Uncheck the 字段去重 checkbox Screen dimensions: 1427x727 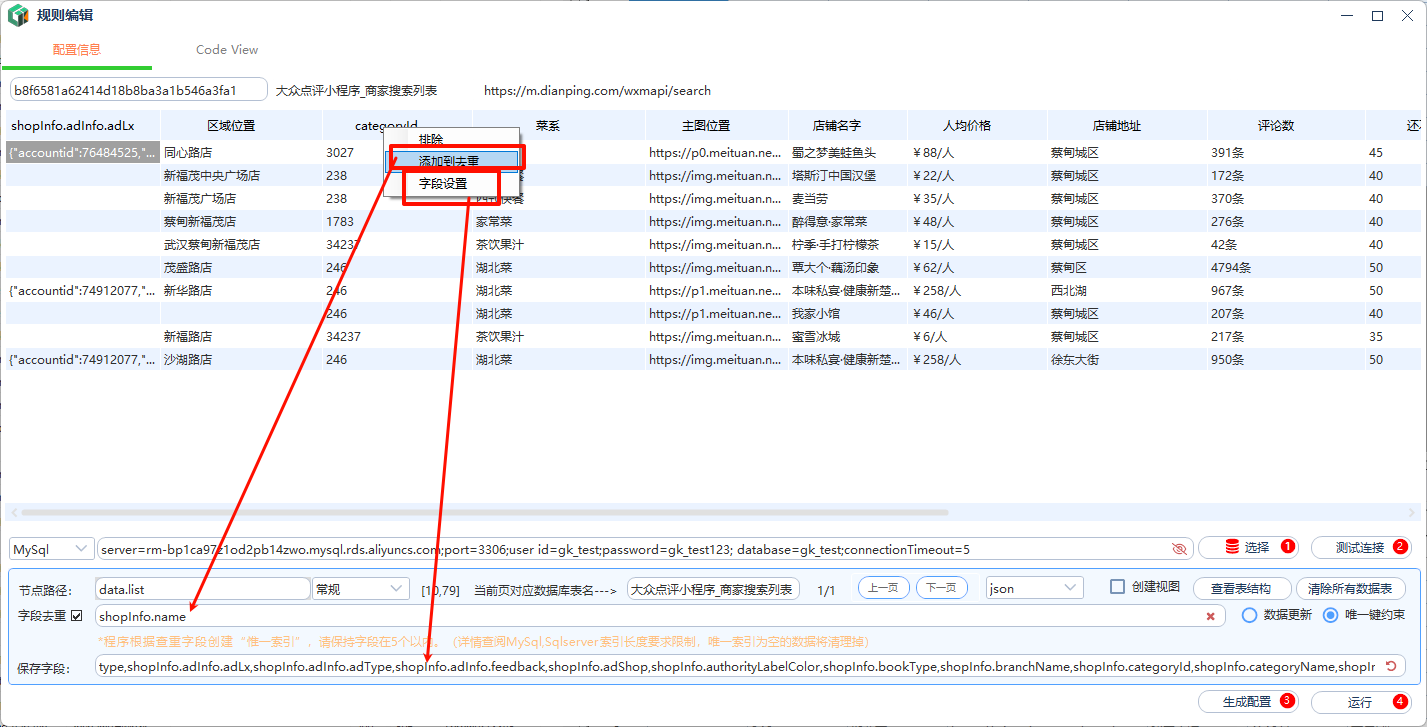pos(77,616)
